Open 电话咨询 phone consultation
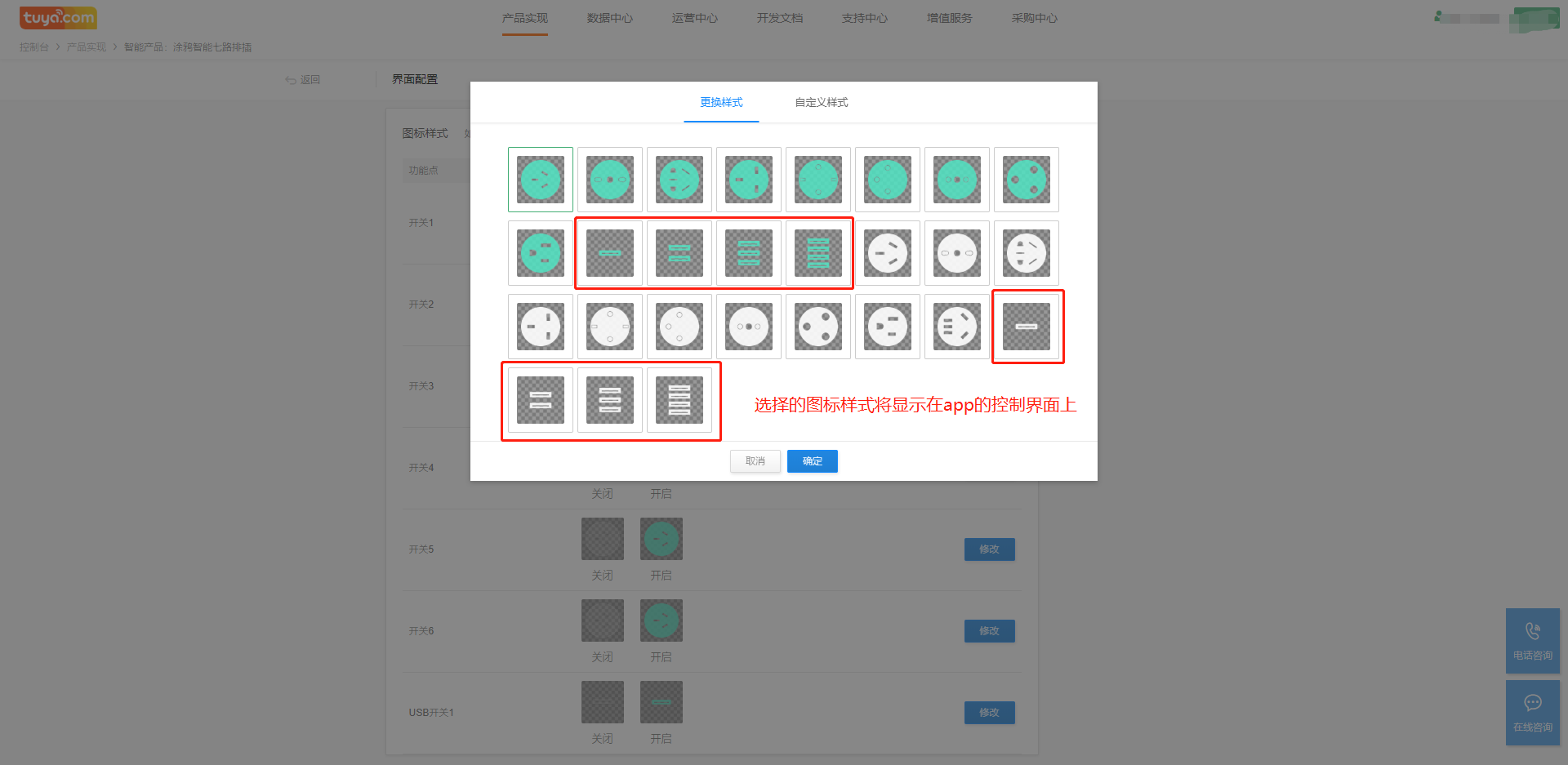The height and width of the screenshot is (765, 1568). click(1532, 641)
